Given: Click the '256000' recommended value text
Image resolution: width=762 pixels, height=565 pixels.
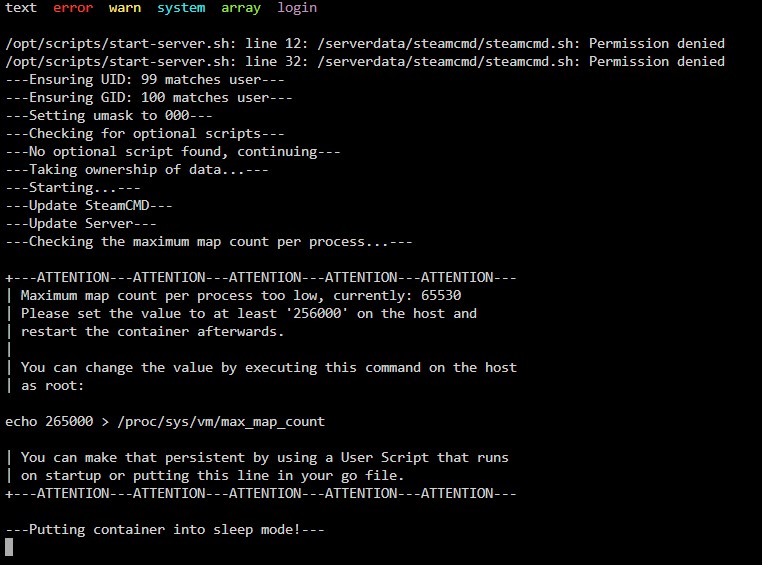Looking at the screenshot, I should point(317,313).
